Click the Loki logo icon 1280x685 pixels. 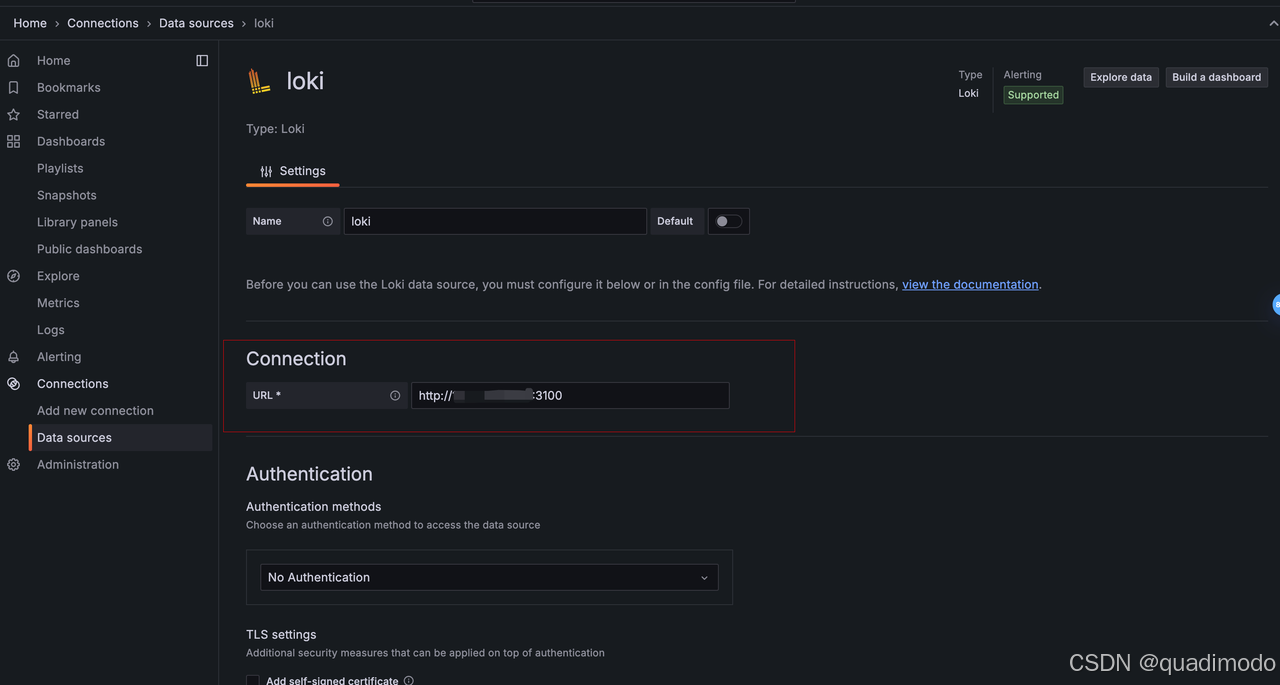(259, 81)
